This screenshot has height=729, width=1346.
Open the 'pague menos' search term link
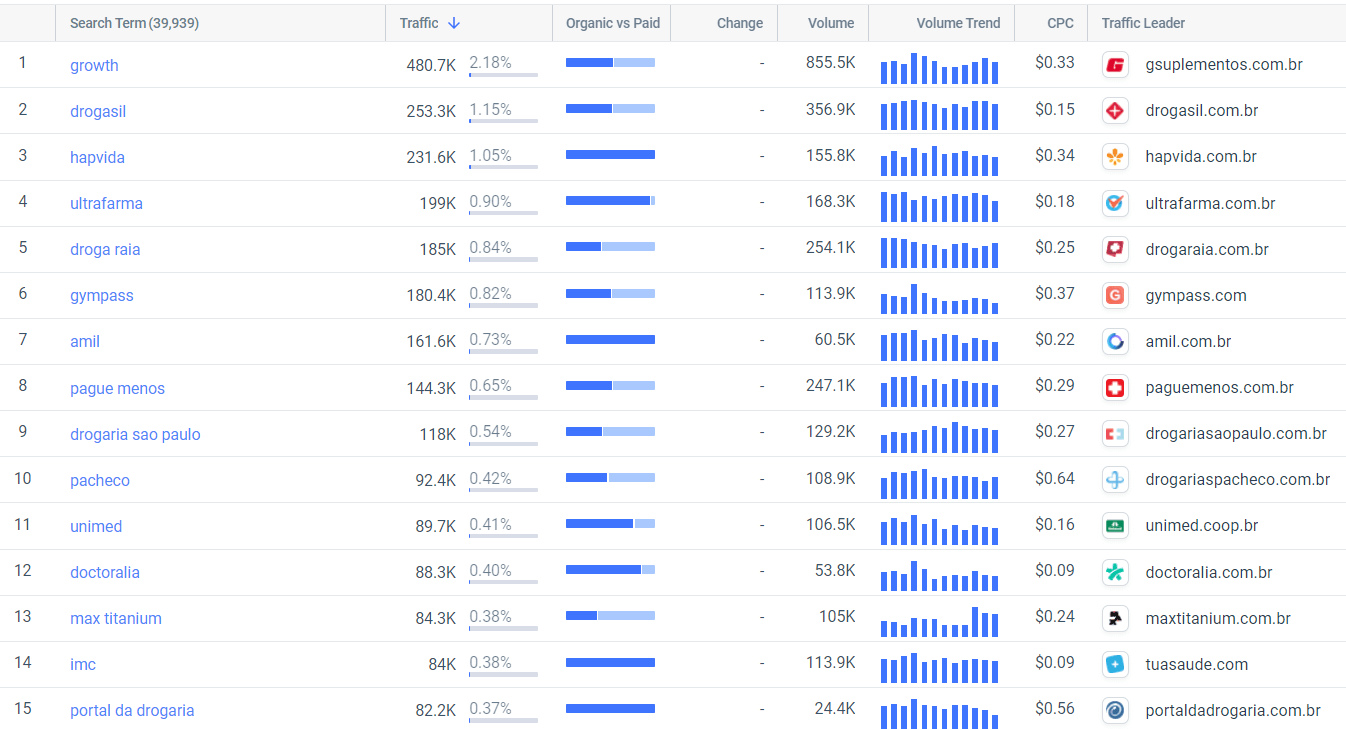(x=117, y=388)
